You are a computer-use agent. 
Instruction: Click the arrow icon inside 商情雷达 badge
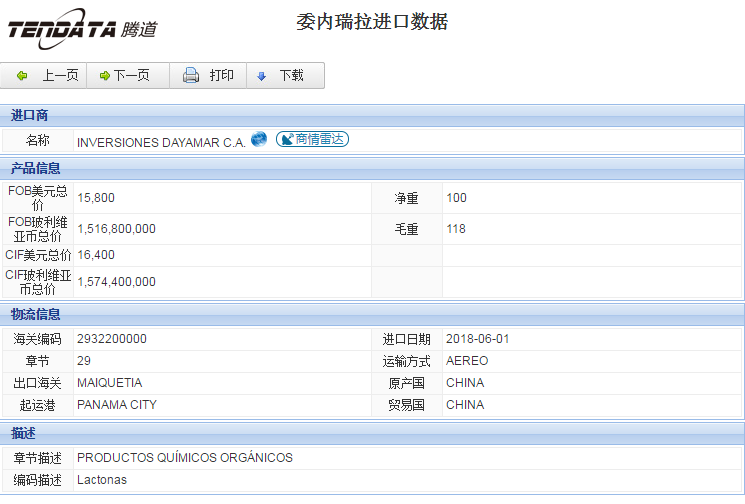pyautogui.click(x=285, y=140)
